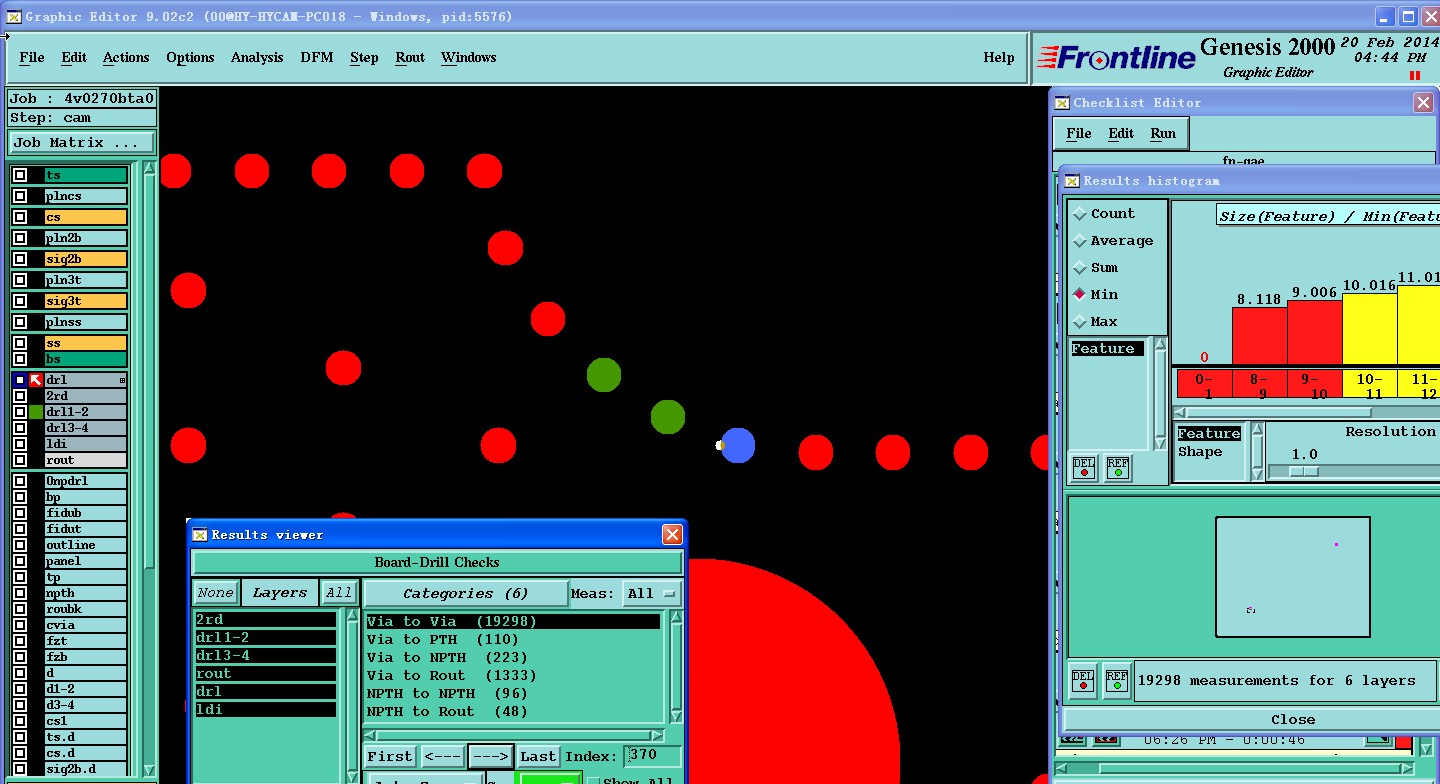Click the board overview thumbnail in histogram
Screen dimensions: 1440x784
(1292, 576)
